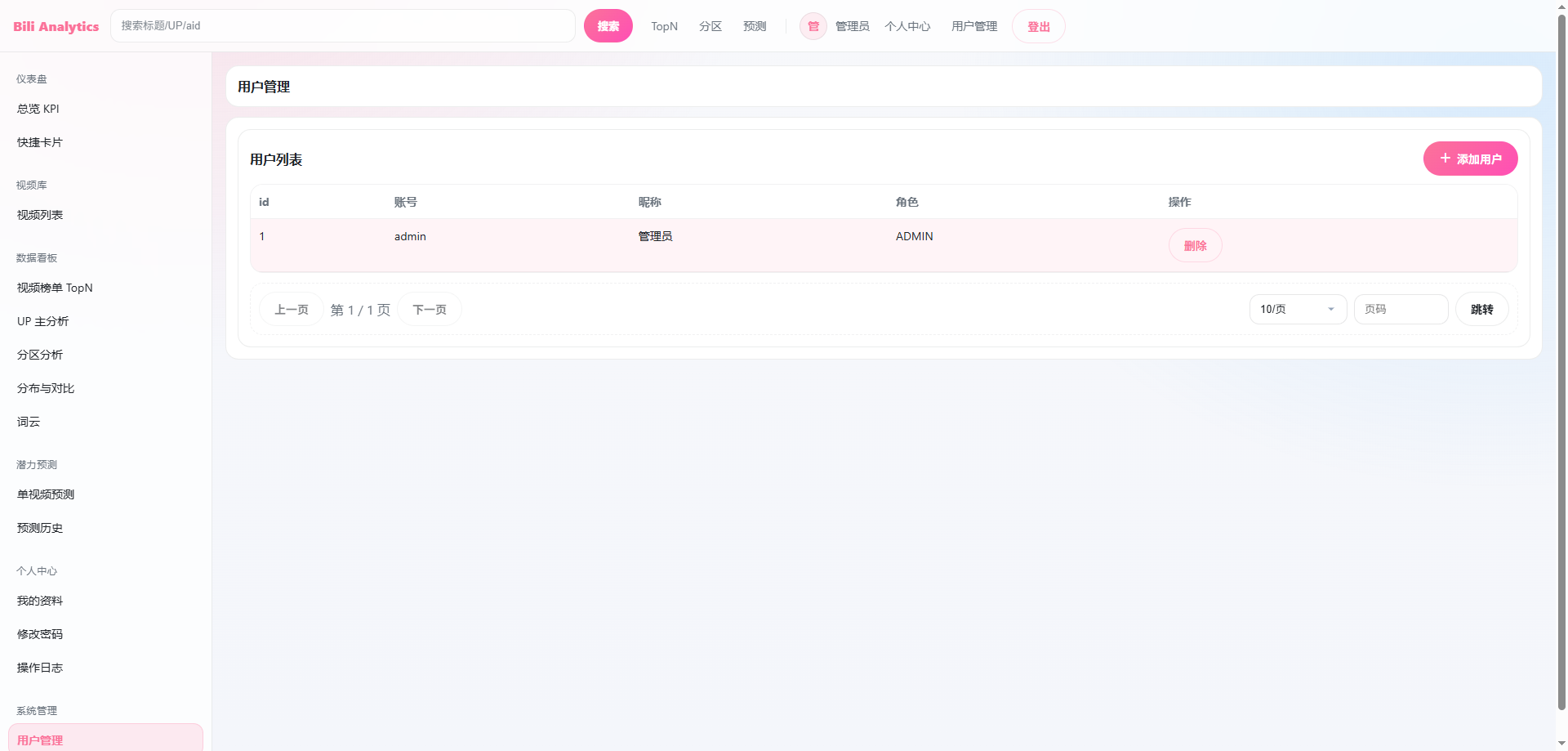Go to the previous page
The width and height of the screenshot is (1568, 751).
[292, 310]
